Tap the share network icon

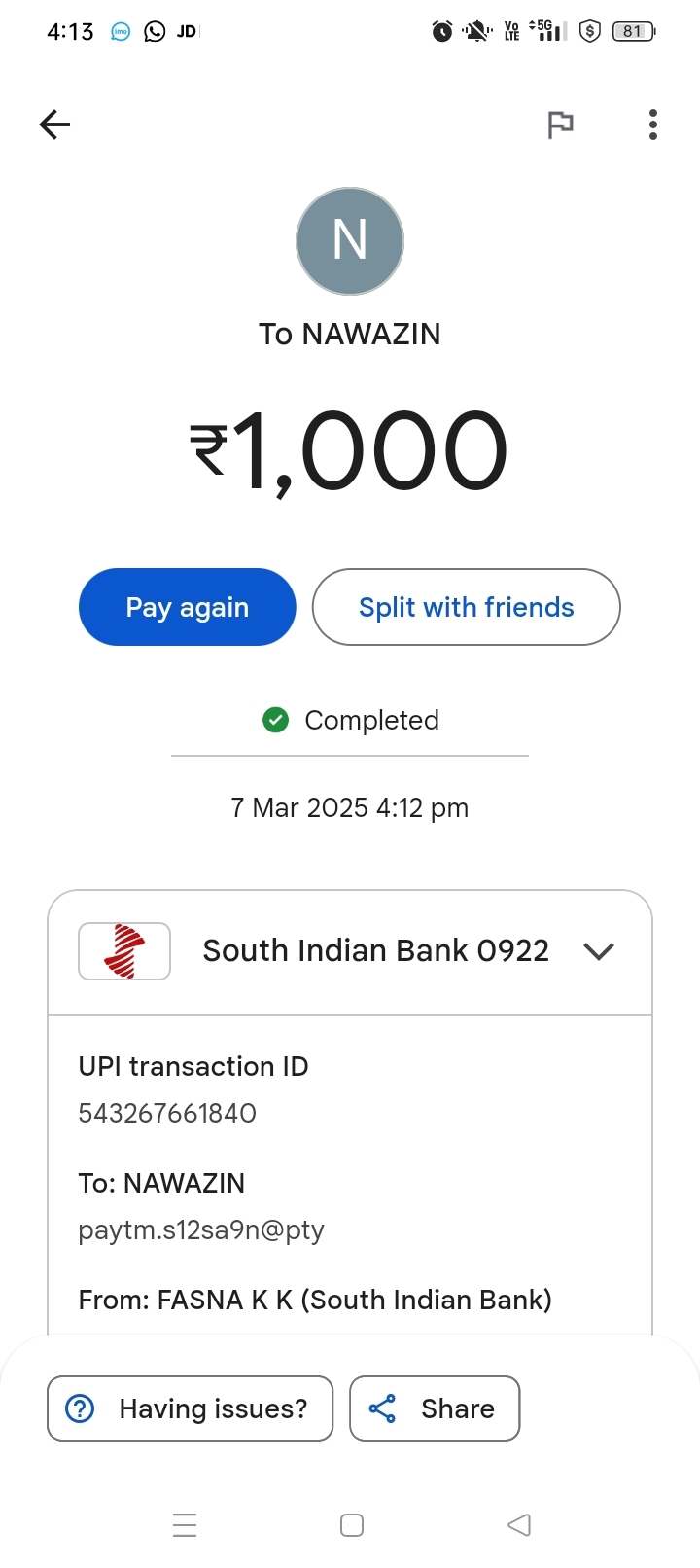(383, 1408)
